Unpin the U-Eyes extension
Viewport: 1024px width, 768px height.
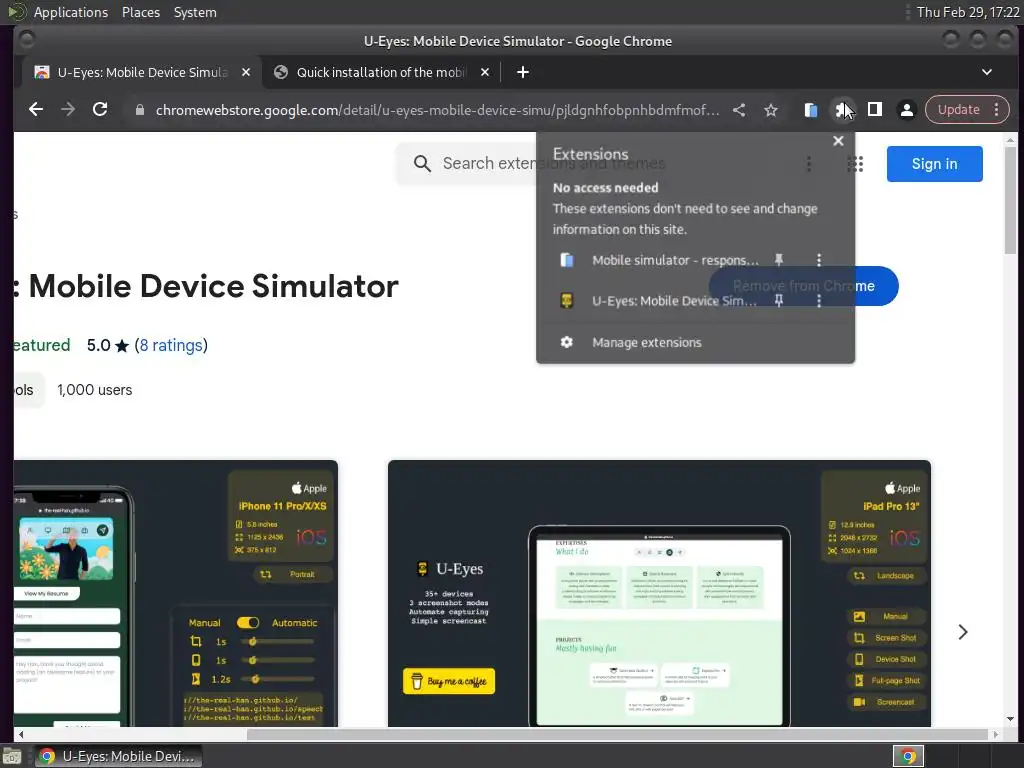[x=778, y=300]
